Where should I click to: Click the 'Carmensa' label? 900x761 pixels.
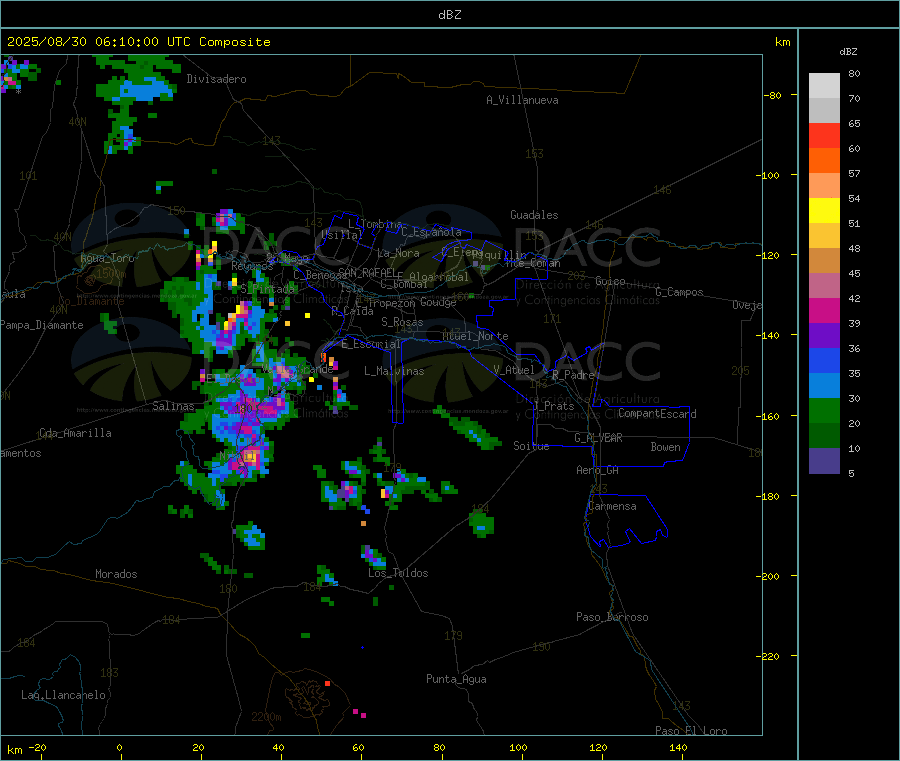[612, 506]
